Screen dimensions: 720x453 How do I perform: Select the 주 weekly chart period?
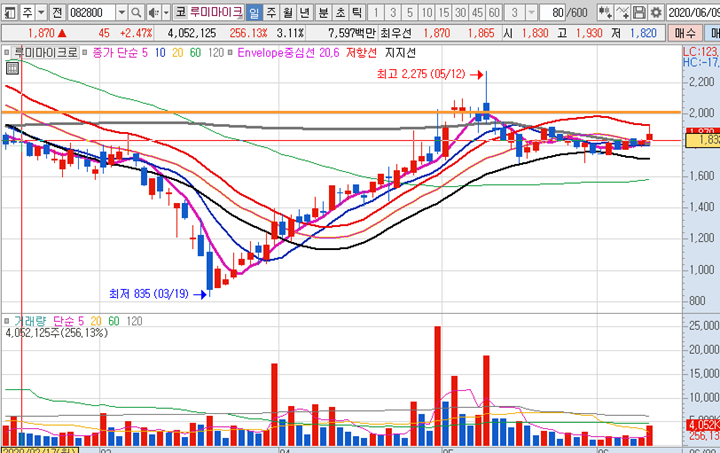[271, 12]
